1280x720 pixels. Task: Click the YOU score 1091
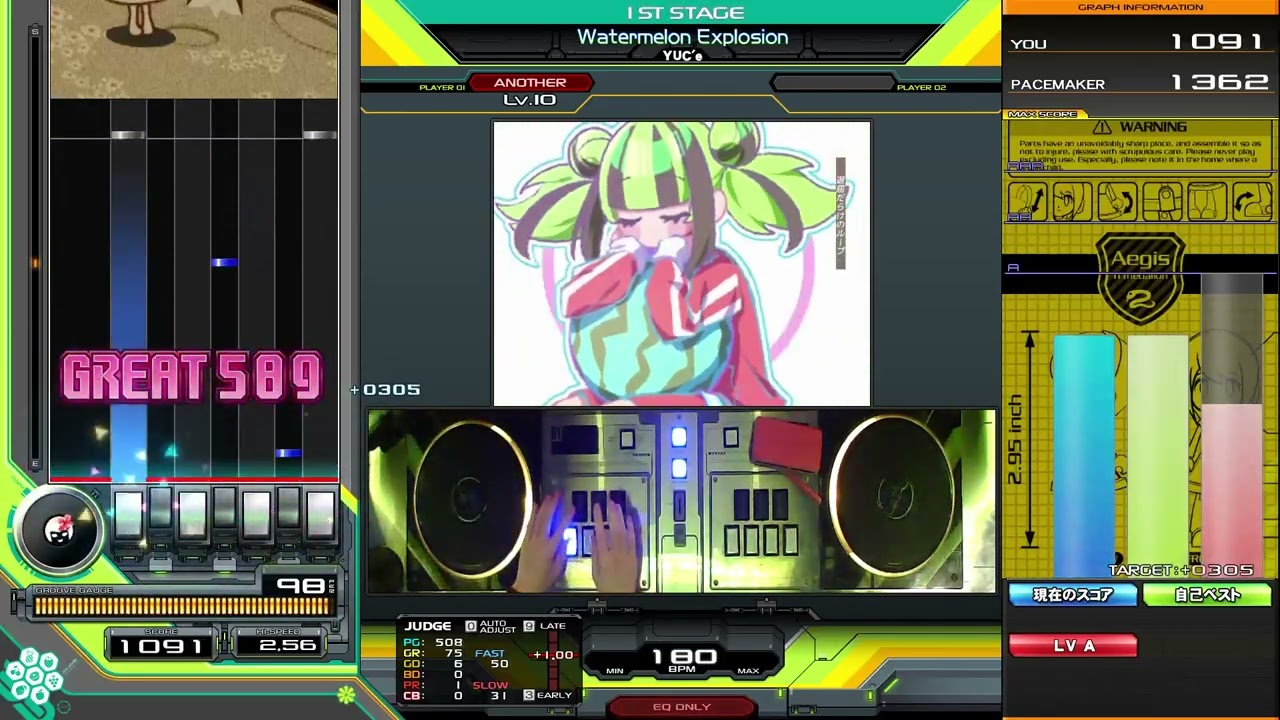pos(1218,42)
